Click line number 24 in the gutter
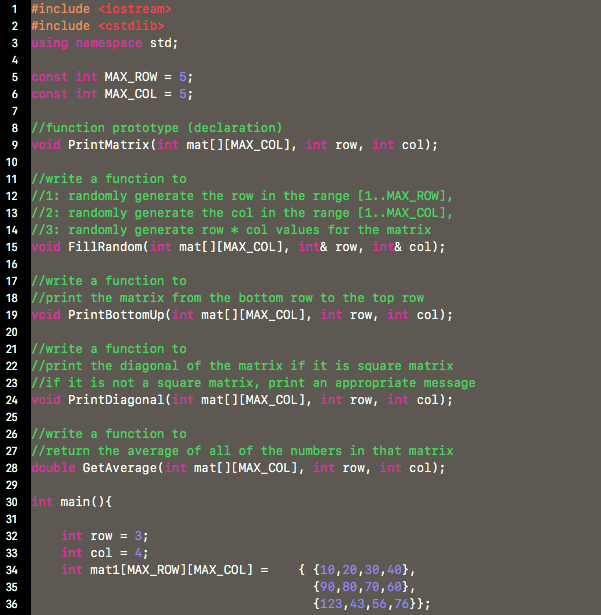601x615 pixels. click(x=12, y=400)
